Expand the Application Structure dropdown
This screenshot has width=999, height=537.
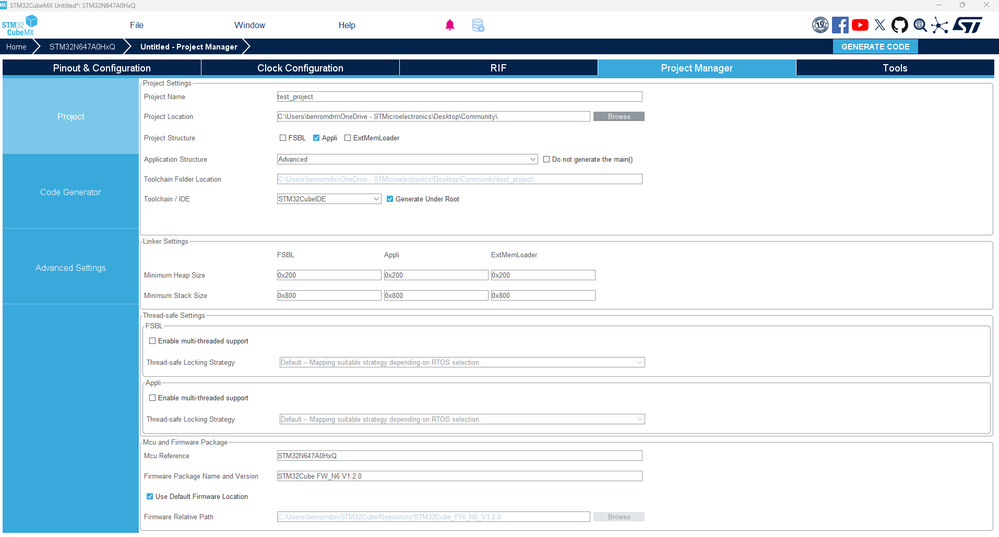pos(407,159)
